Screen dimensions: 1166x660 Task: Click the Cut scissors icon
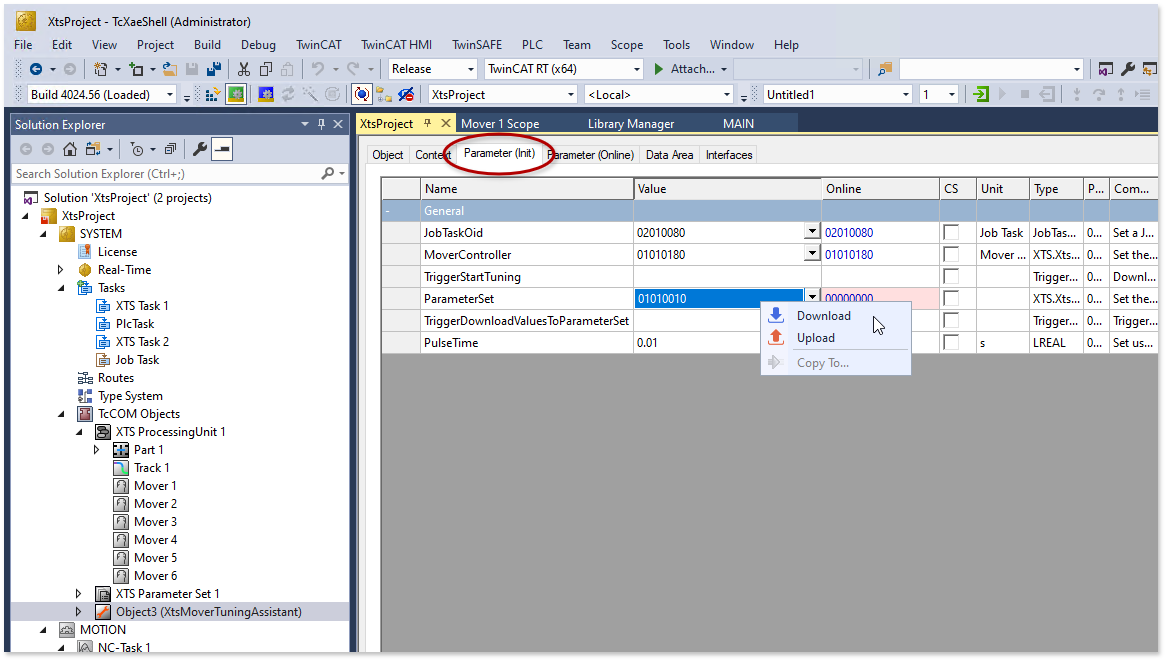pyautogui.click(x=244, y=69)
